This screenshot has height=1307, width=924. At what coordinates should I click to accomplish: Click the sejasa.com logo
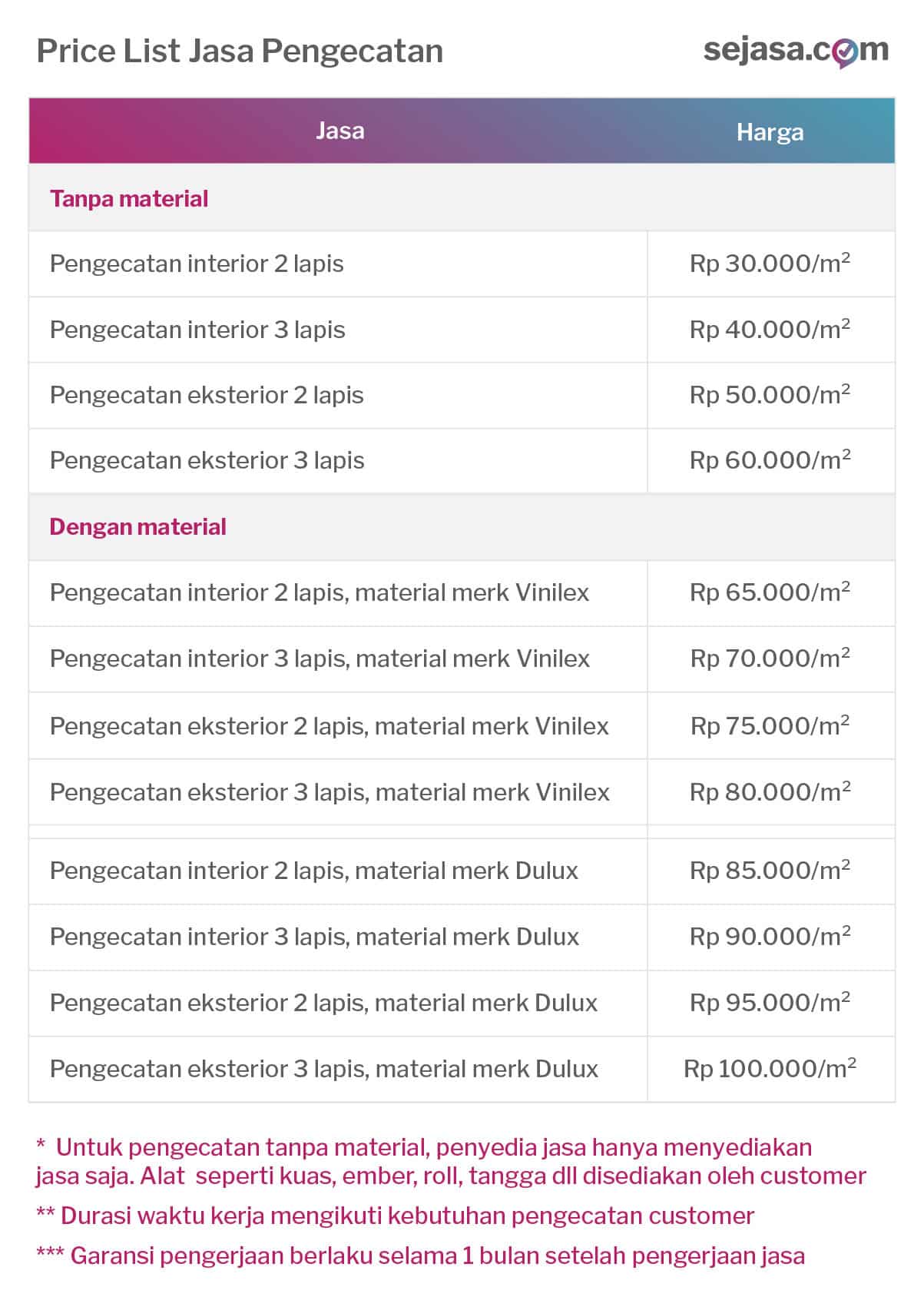[796, 51]
